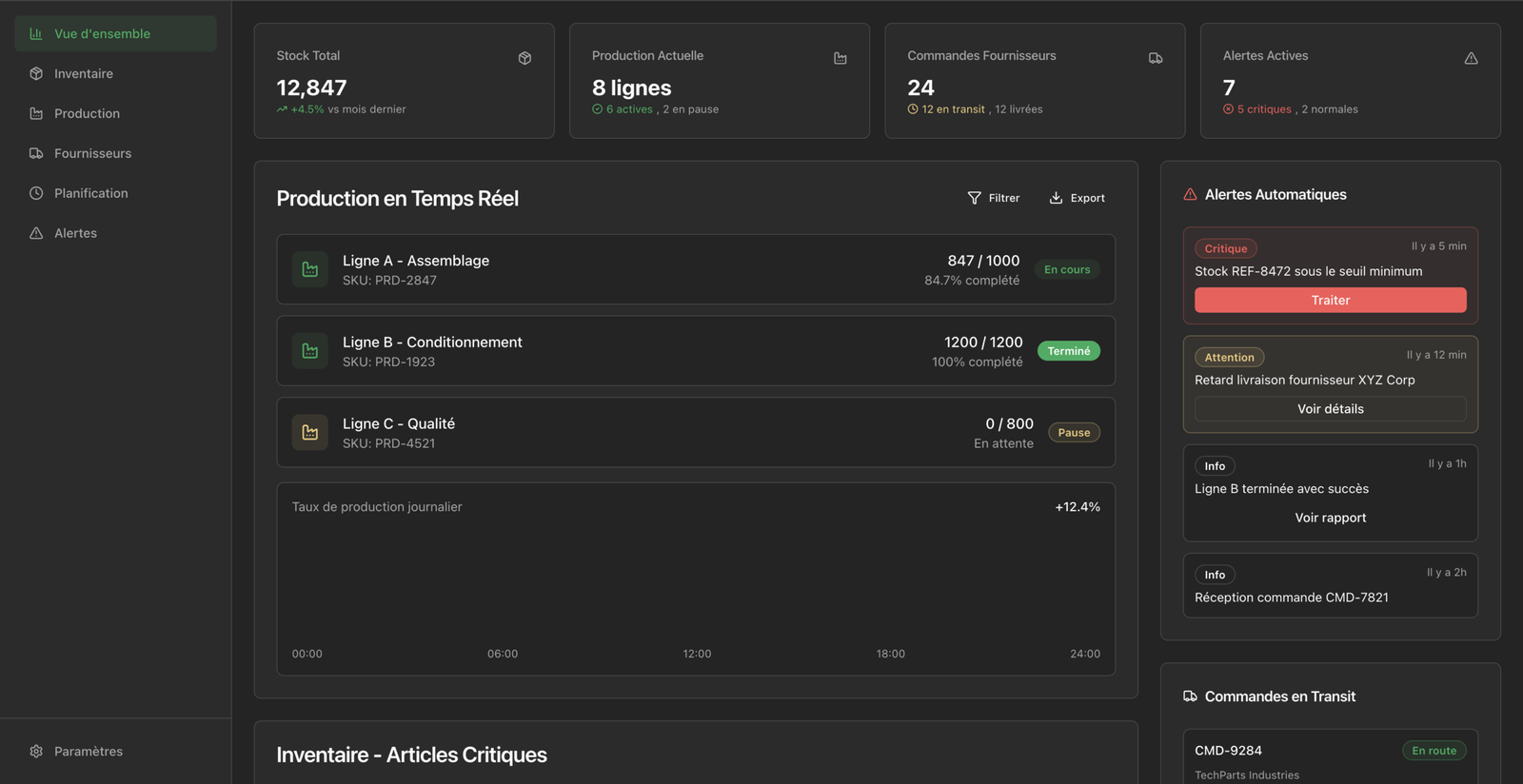The height and width of the screenshot is (784, 1523).
Task: Click the download icon next to Export
Action: pos(1056,198)
